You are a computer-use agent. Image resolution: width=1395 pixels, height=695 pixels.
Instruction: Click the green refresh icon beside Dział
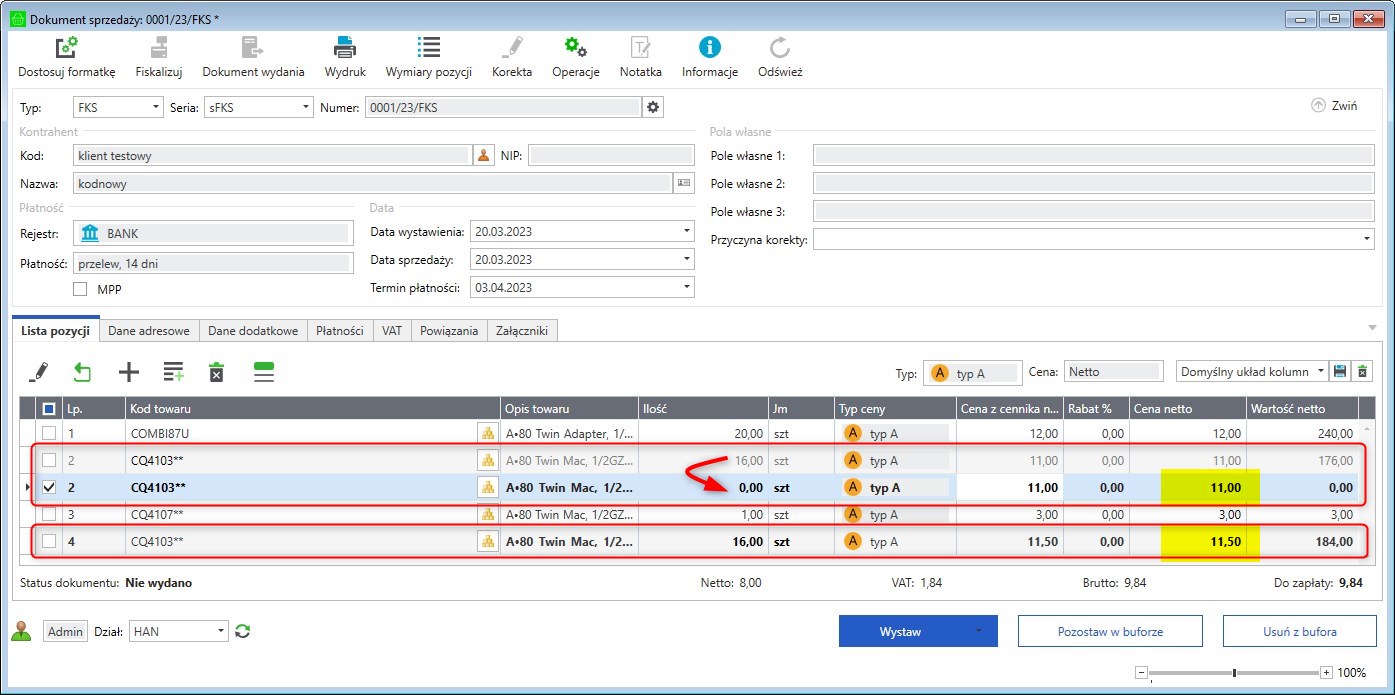point(242,631)
